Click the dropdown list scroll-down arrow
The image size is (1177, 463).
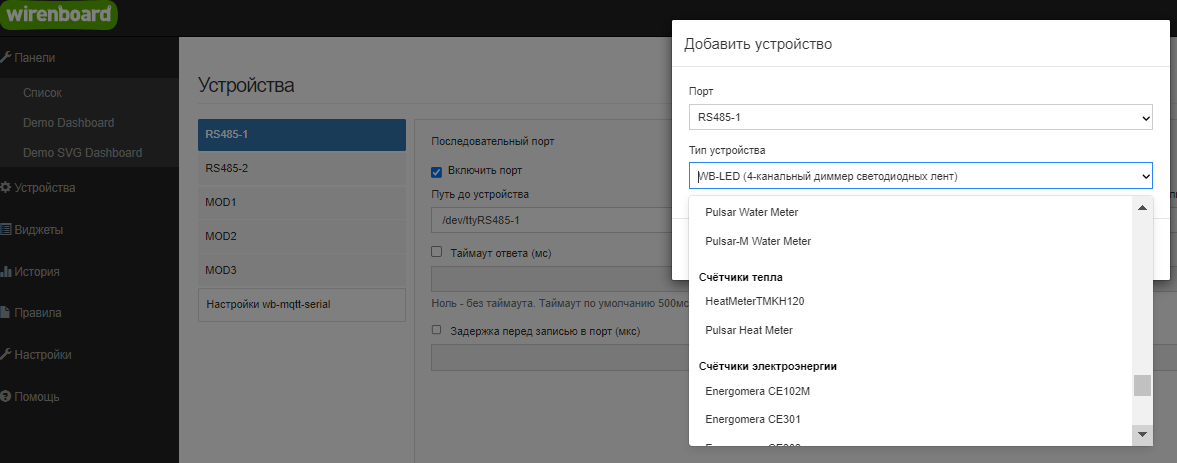coord(1142,434)
